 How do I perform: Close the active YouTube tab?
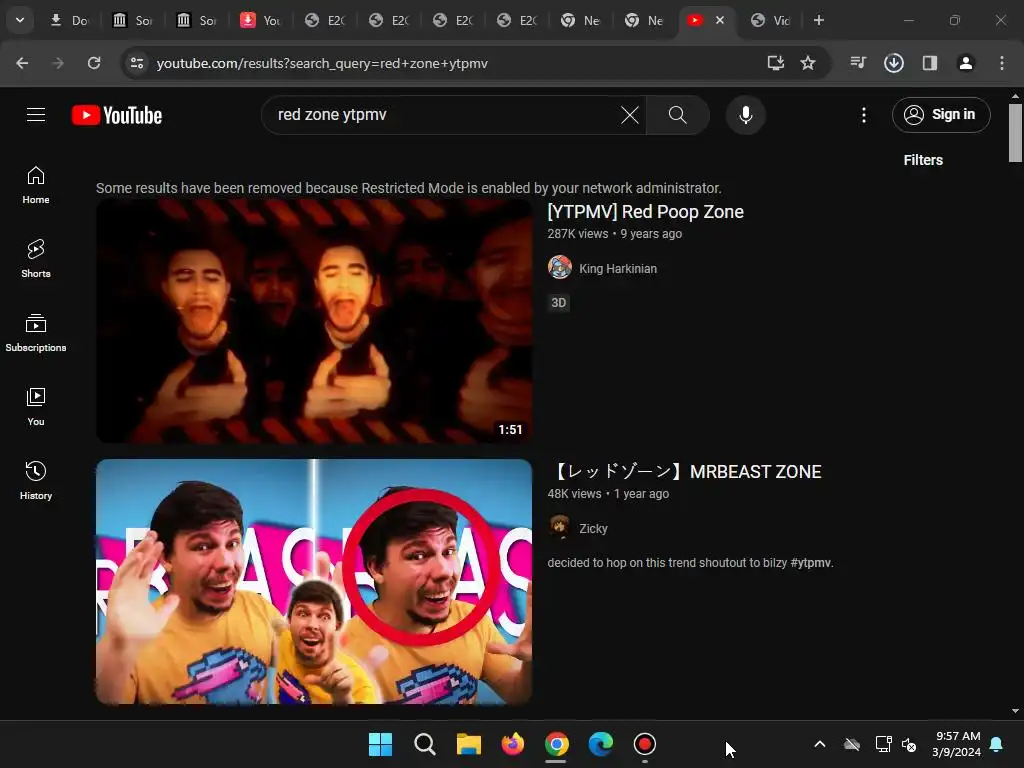(x=720, y=20)
